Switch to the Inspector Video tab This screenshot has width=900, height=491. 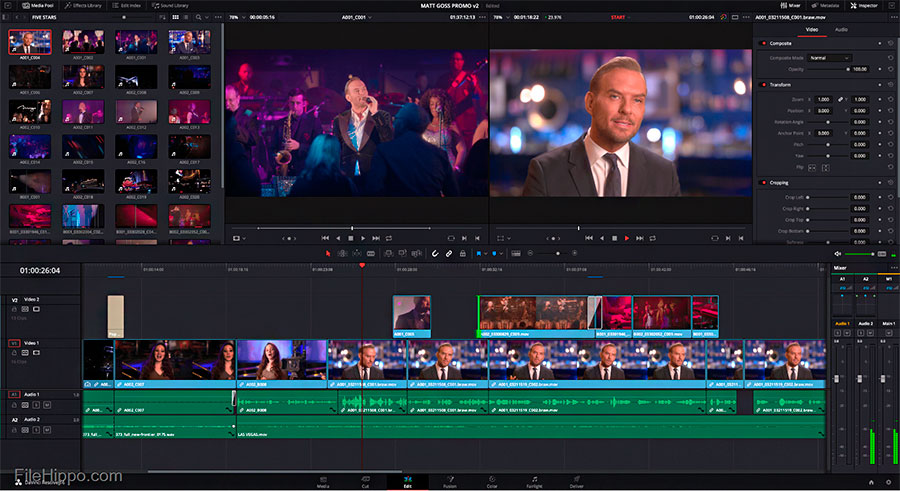(812, 29)
